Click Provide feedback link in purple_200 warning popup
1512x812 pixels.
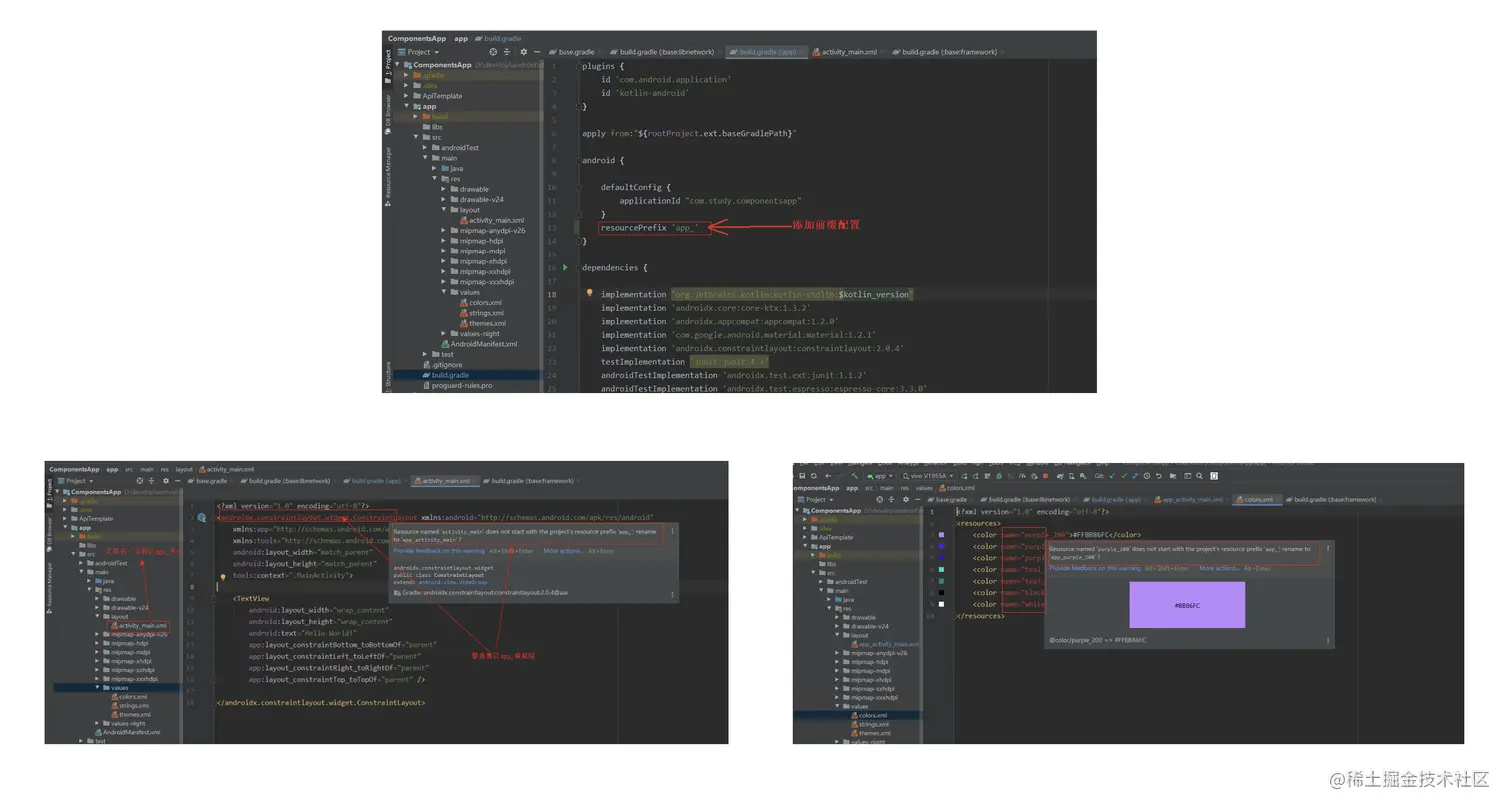(1095, 568)
